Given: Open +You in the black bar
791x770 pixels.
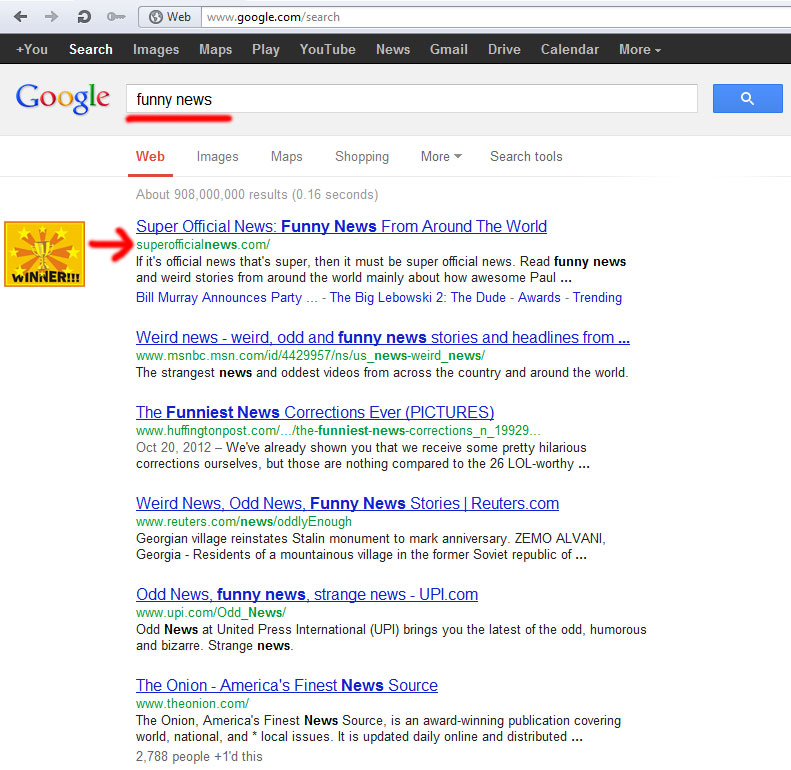Looking at the screenshot, I should (32, 49).
